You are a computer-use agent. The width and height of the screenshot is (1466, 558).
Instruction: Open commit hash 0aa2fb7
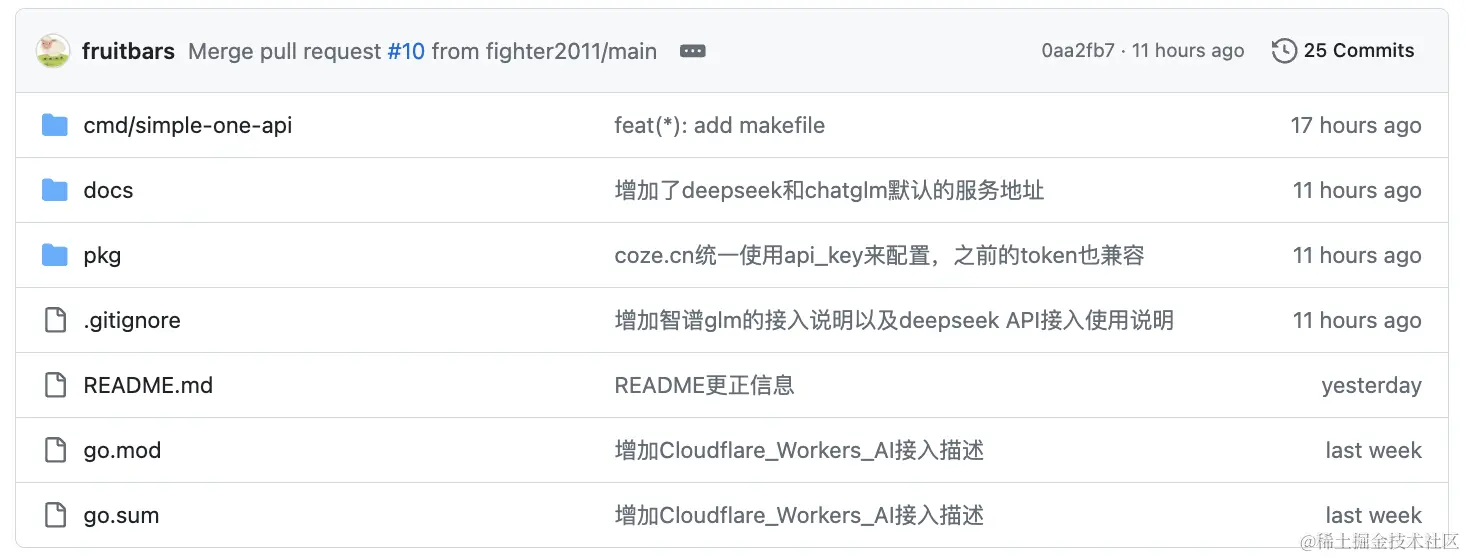tap(1077, 51)
